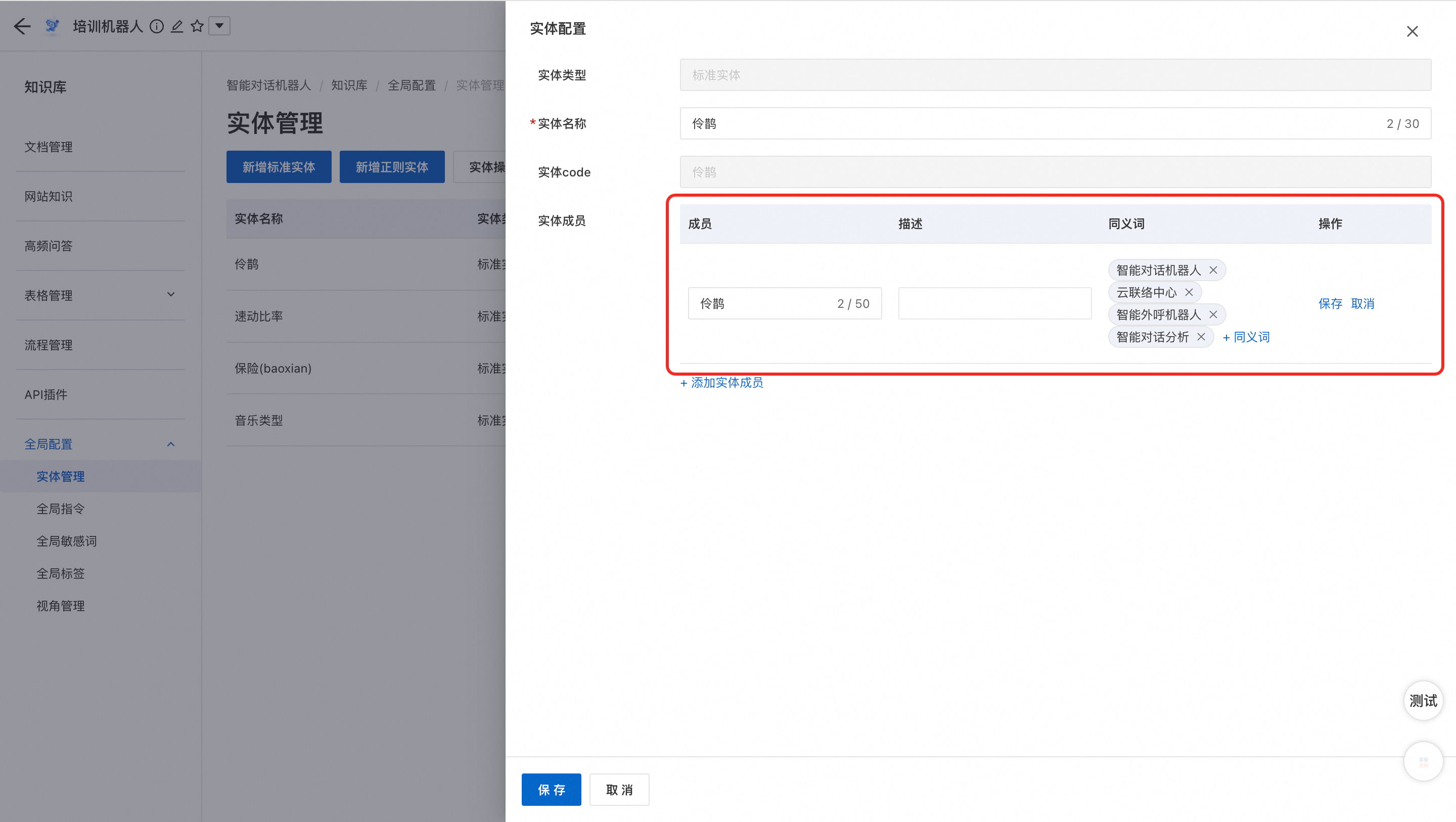Remove the 智能外呼机器人 synonym tag
This screenshot has height=822, width=1456.
point(1213,314)
